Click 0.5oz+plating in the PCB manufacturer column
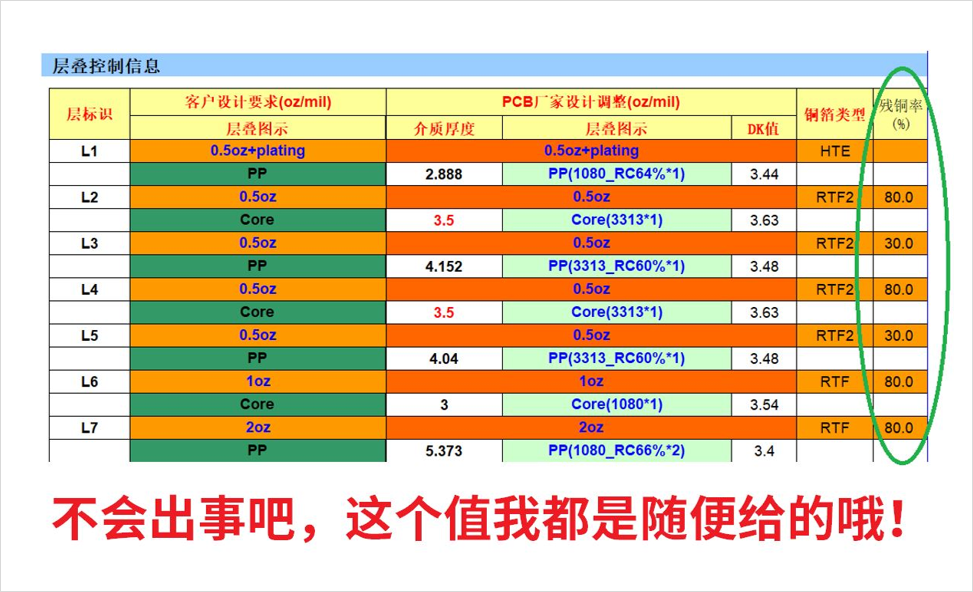Viewport: 973px width, 592px height. click(591, 151)
